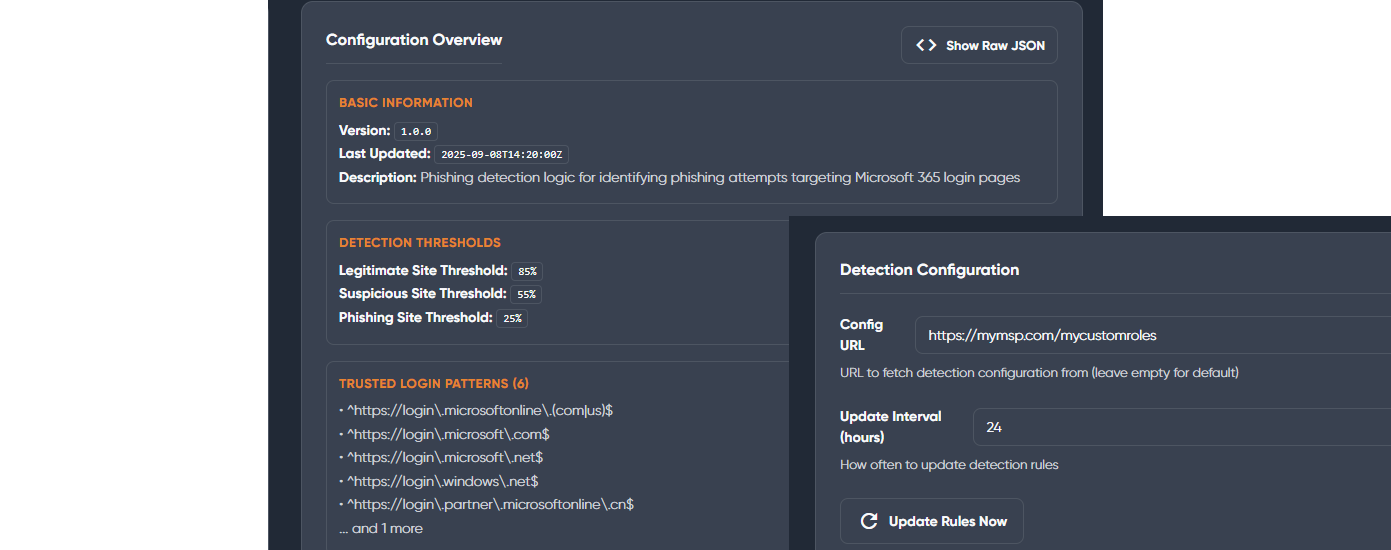
Task: Click the circular refresh icon on Update Rules Now
Action: [869, 521]
